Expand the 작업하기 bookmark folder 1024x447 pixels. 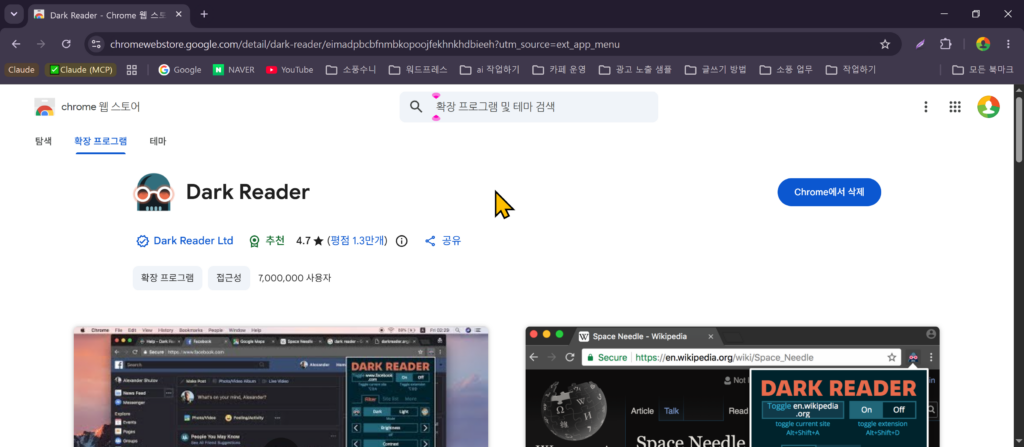[851, 70]
